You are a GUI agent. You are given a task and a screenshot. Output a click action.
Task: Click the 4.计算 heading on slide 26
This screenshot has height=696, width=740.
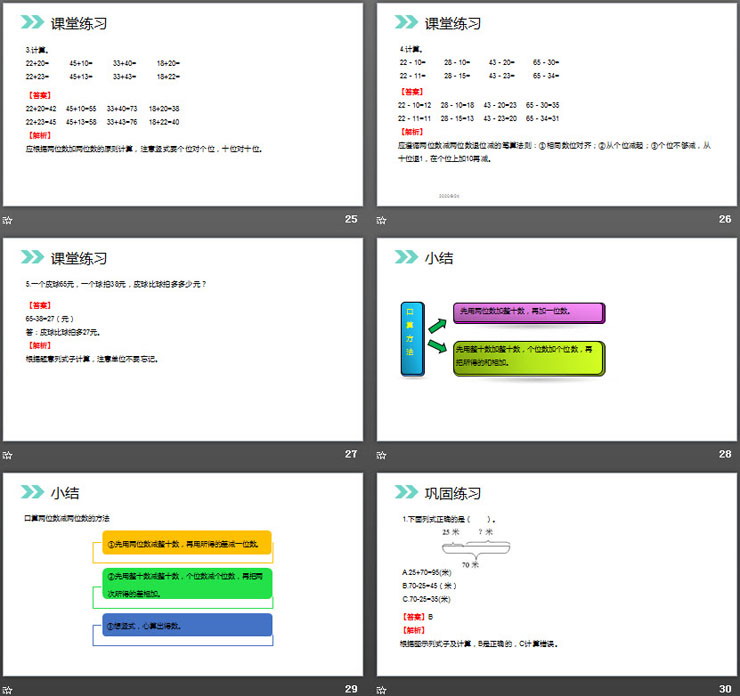(x=411, y=49)
